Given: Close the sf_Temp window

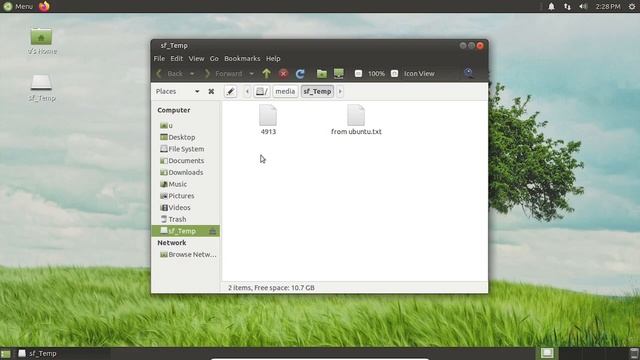Looking at the screenshot, I should [480, 45].
